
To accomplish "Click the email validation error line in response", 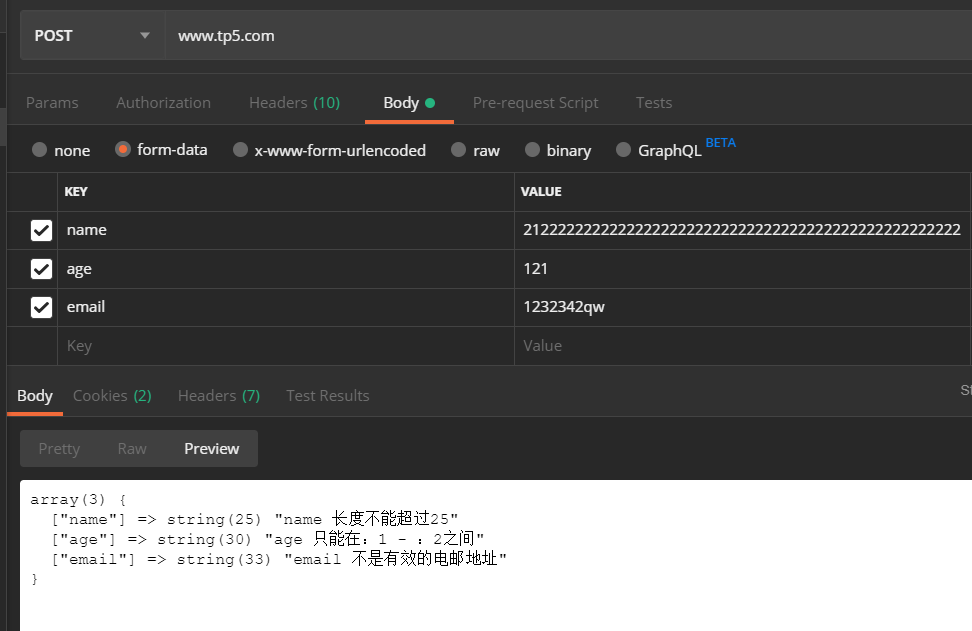I will [279, 559].
